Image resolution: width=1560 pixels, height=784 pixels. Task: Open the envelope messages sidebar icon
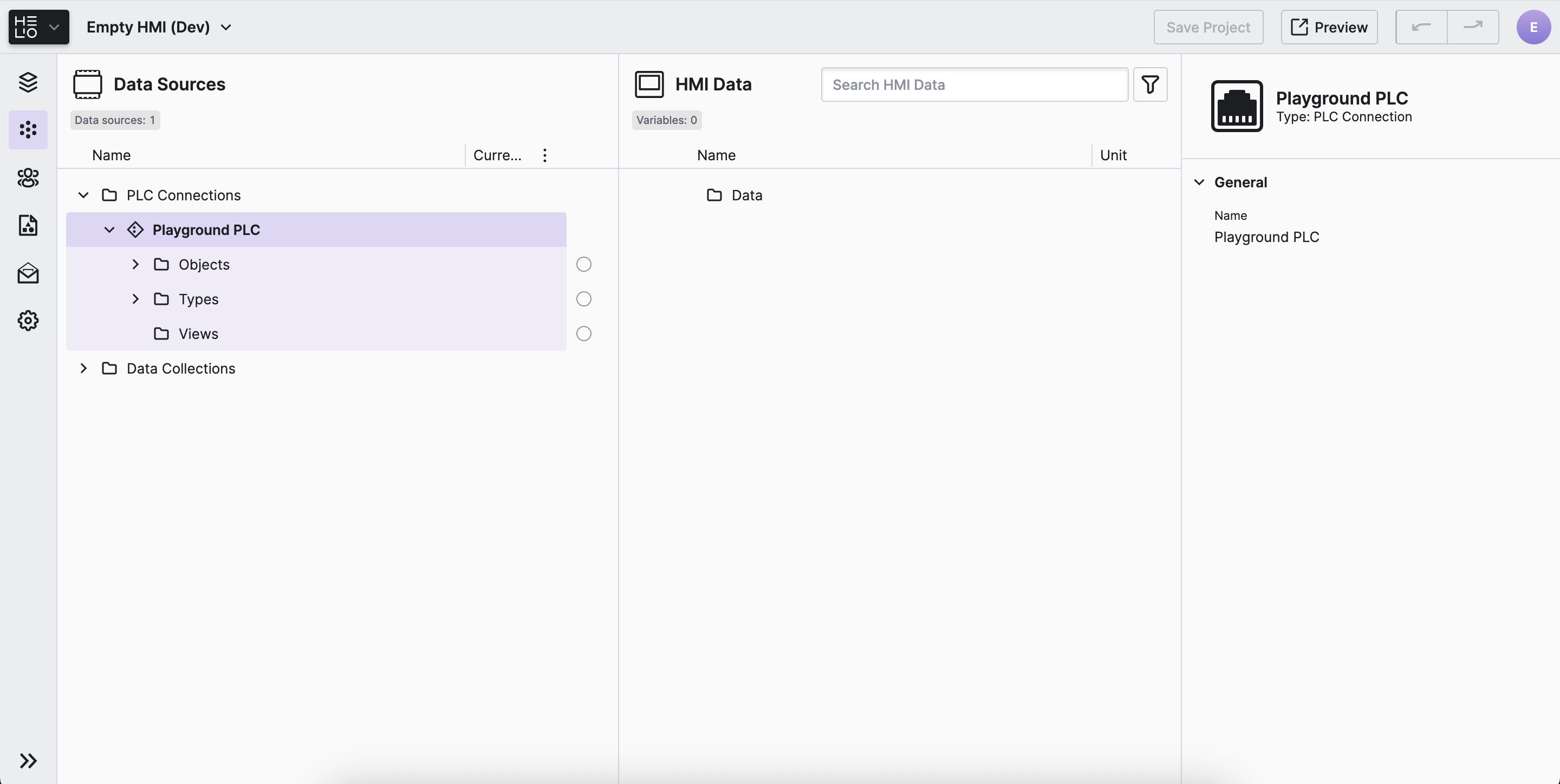28,273
